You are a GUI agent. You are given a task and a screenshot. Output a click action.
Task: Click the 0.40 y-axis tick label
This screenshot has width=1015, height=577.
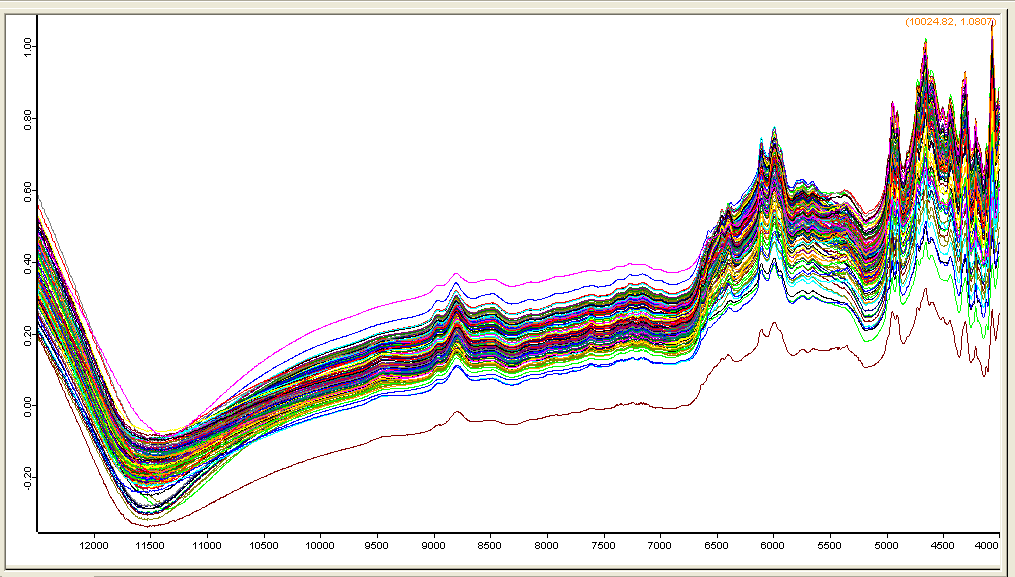click(x=27, y=262)
